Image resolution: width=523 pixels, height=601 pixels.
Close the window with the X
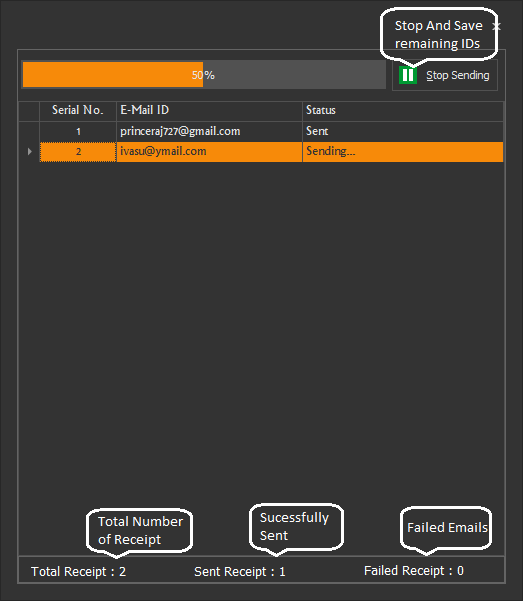[x=497, y=26]
